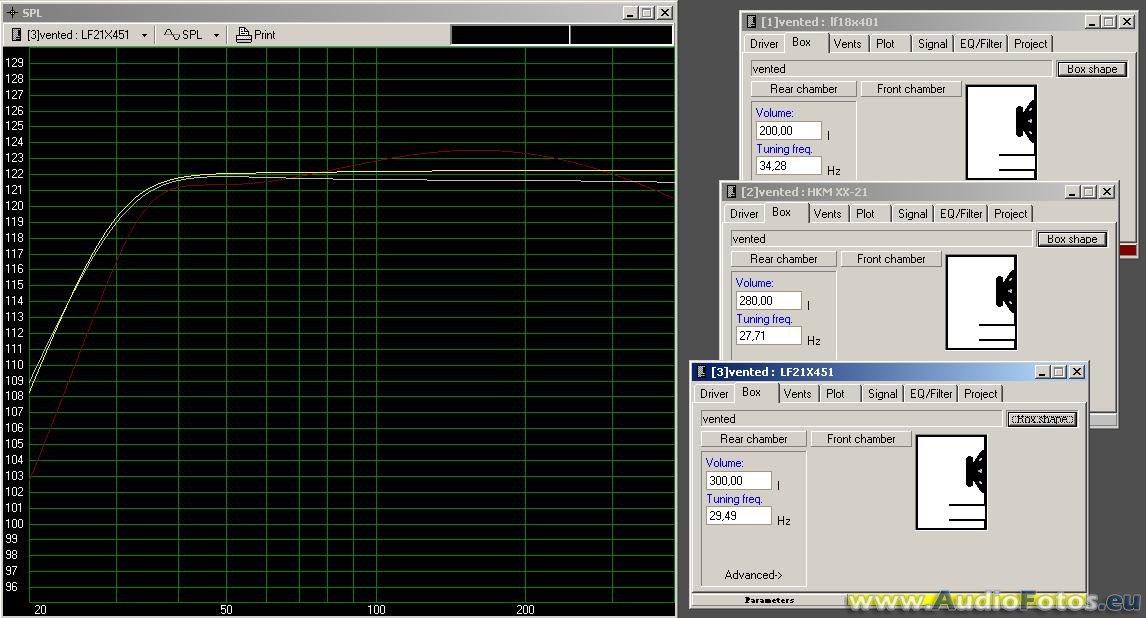Close the [3]vented : LF21X451 window
This screenshot has height=618, width=1146.
pos(1077,372)
